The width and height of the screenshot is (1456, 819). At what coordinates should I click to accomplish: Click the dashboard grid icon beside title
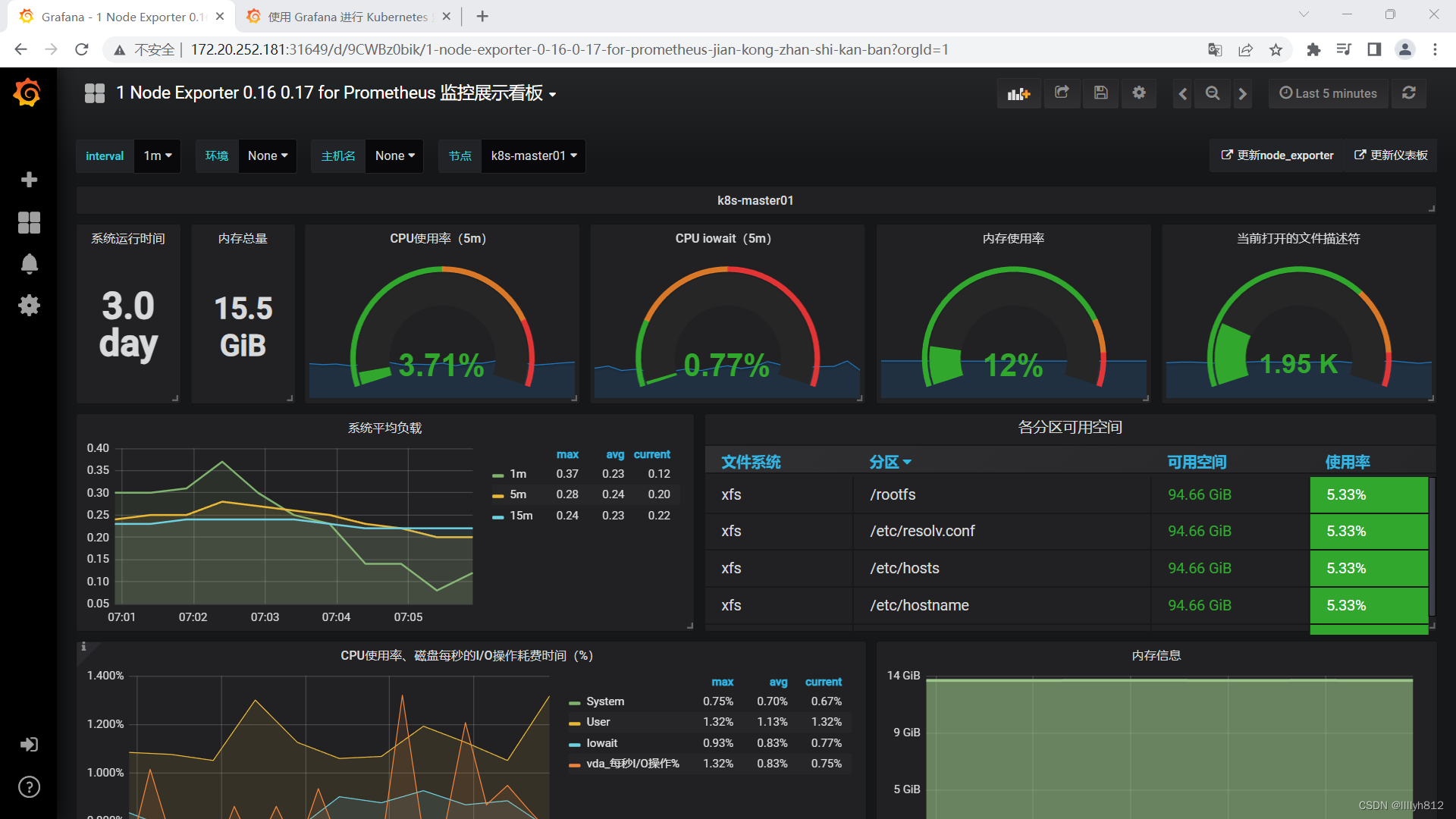tap(95, 93)
